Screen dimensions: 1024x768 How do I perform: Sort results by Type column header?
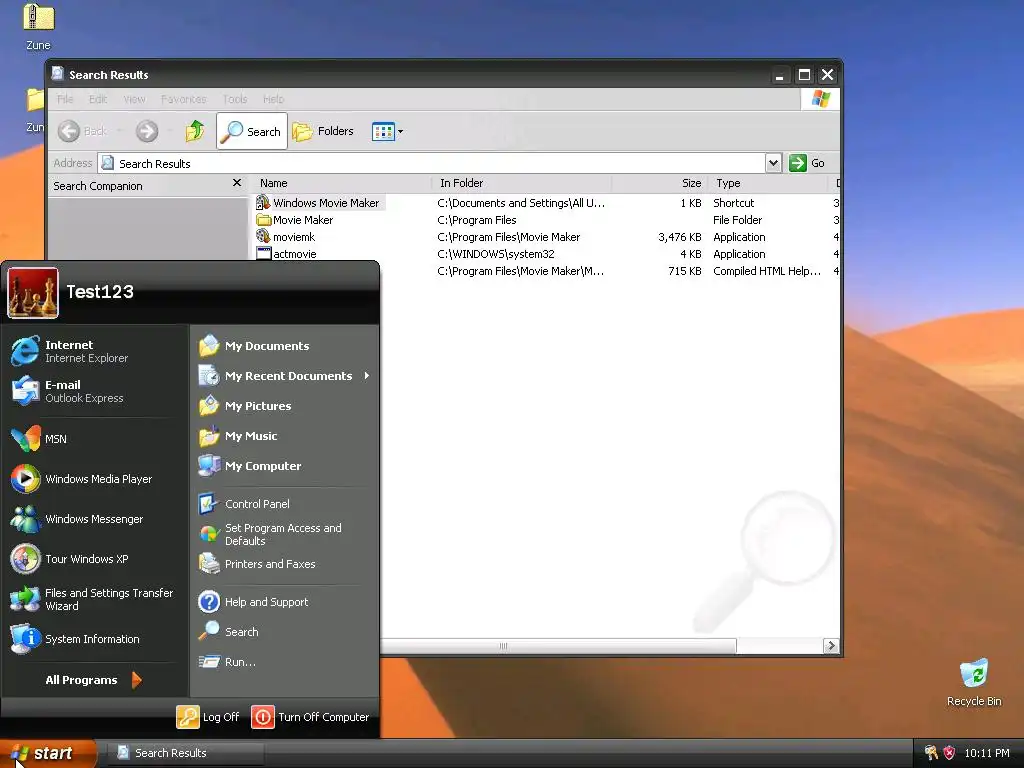(767, 184)
